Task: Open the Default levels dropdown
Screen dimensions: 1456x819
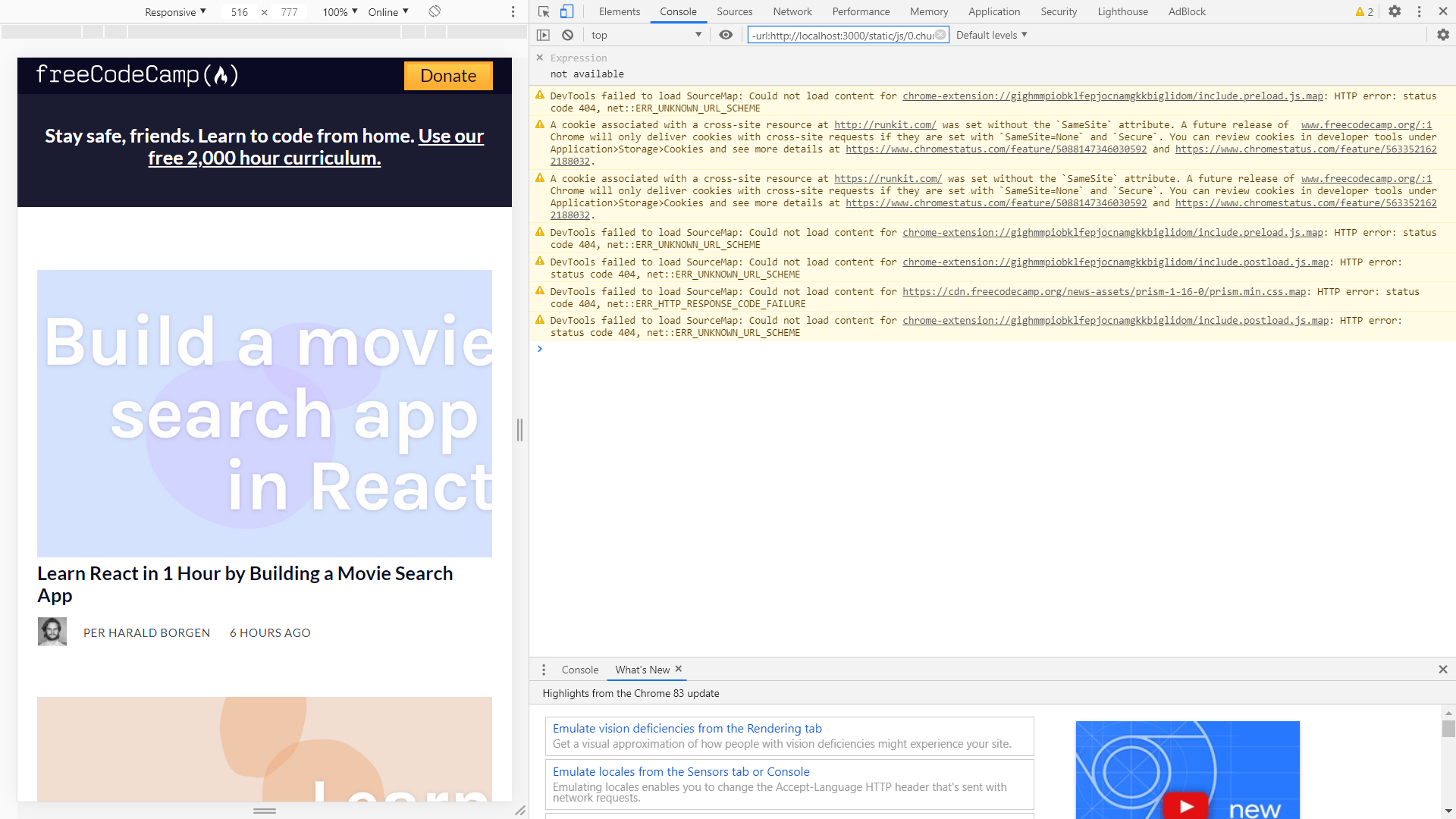Action: pyautogui.click(x=990, y=35)
